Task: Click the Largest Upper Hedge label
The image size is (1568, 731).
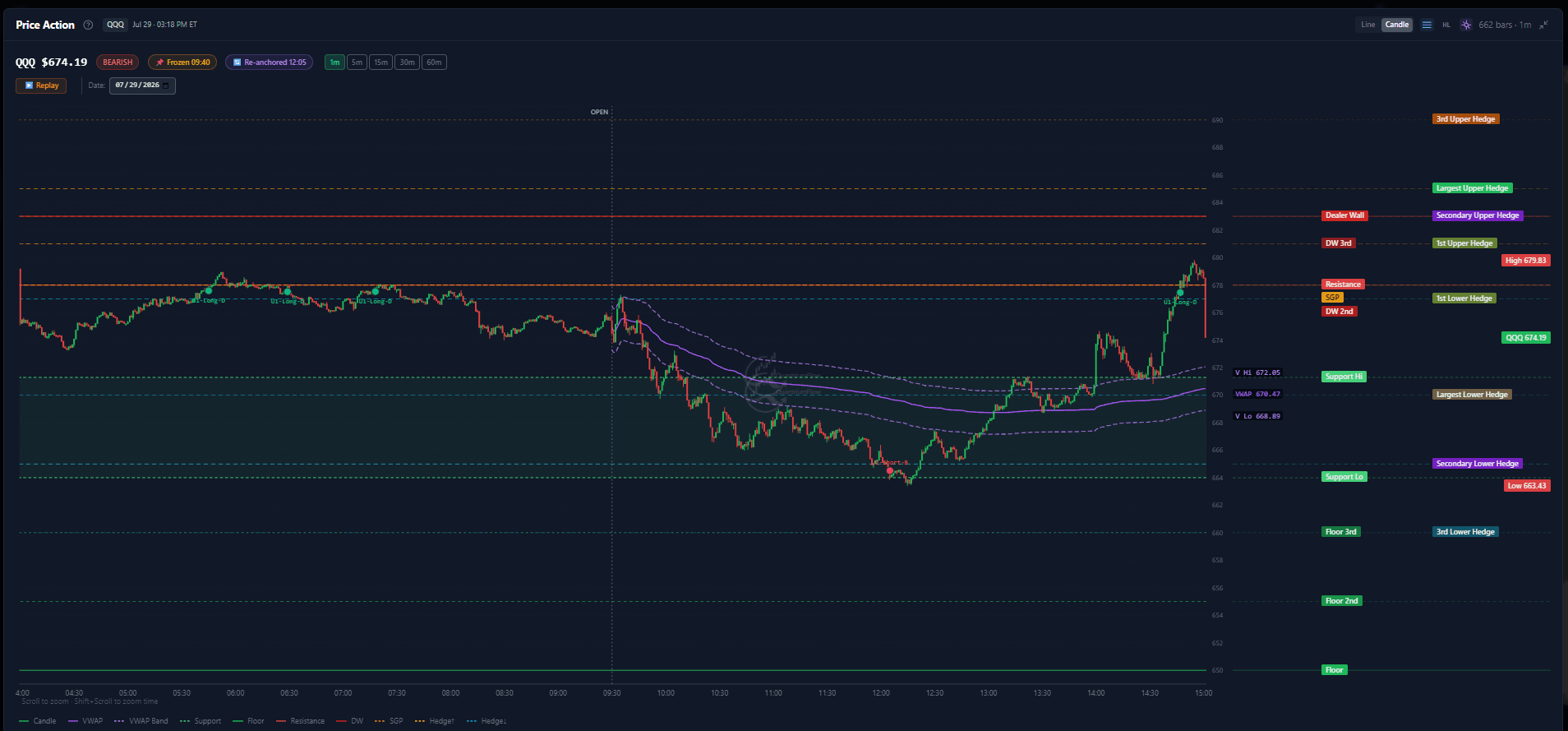Action: (x=1472, y=188)
